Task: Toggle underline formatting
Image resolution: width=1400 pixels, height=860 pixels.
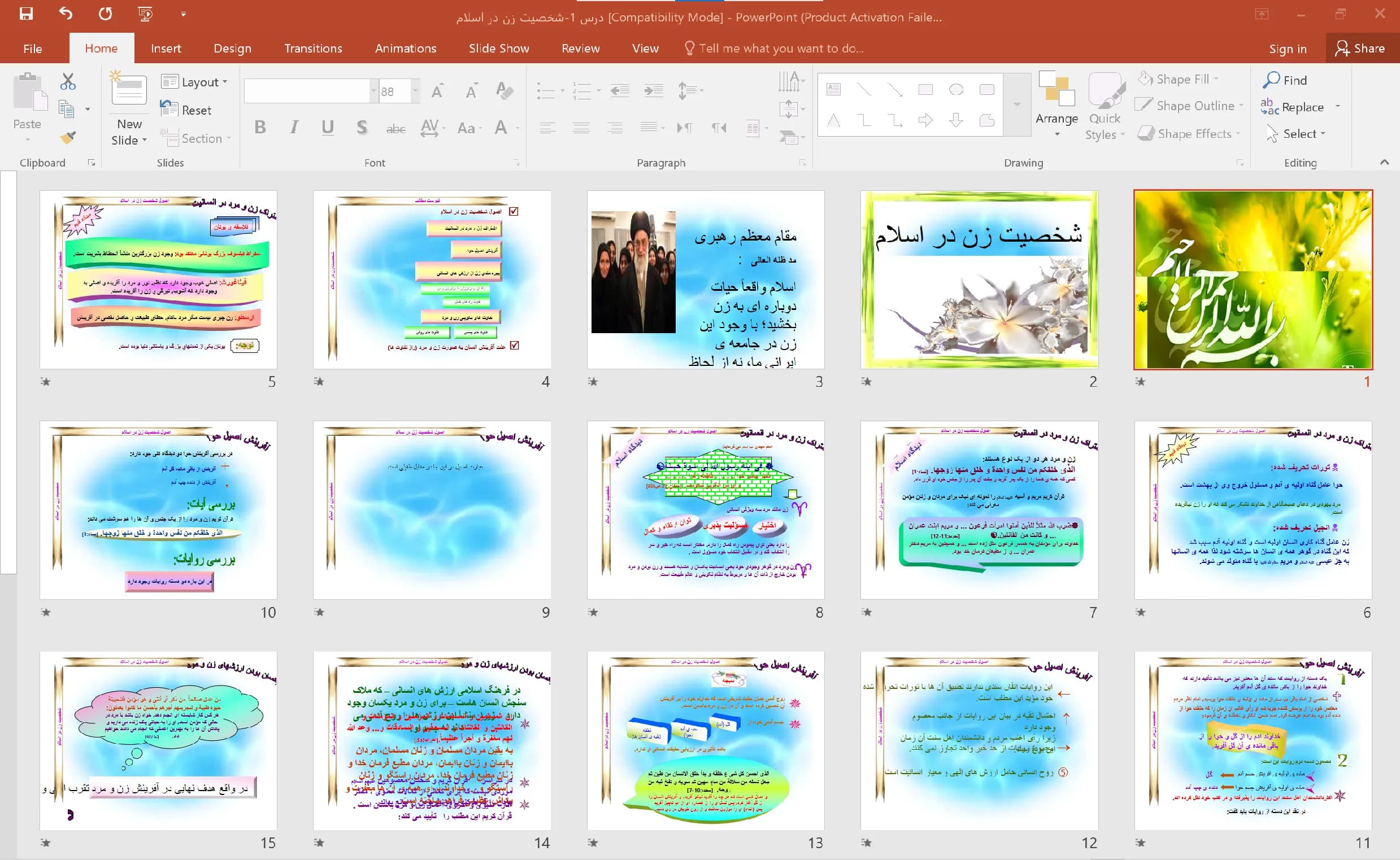Action: [x=327, y=128]
